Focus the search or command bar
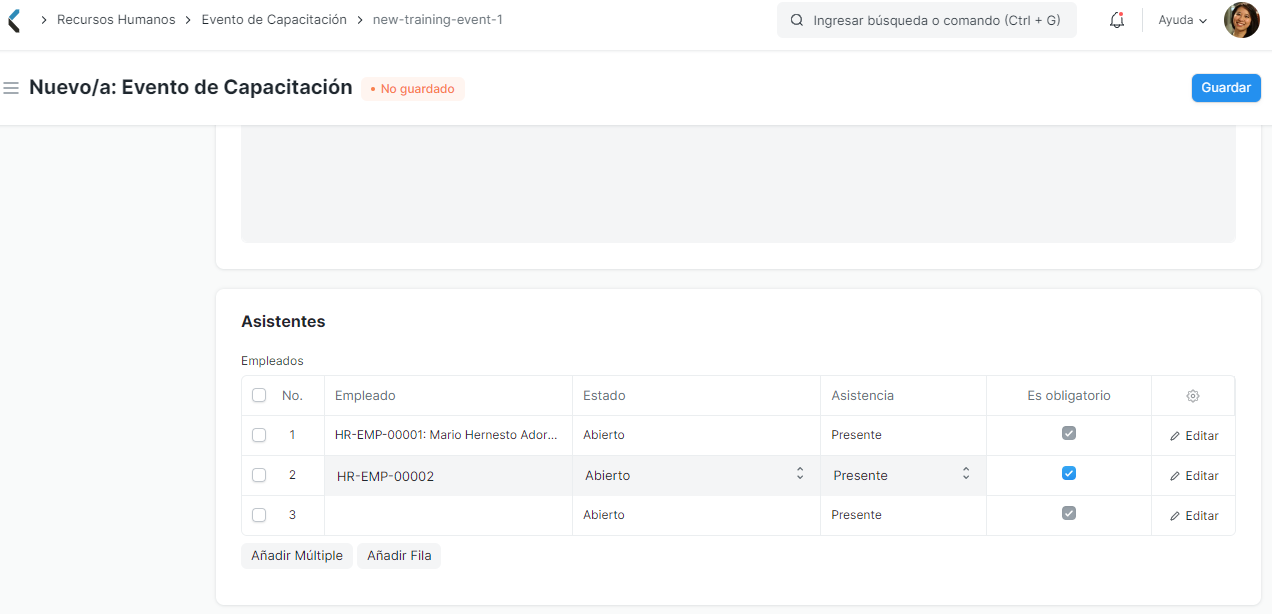Screen dimensions: 1272x614 tap(927, 20)
